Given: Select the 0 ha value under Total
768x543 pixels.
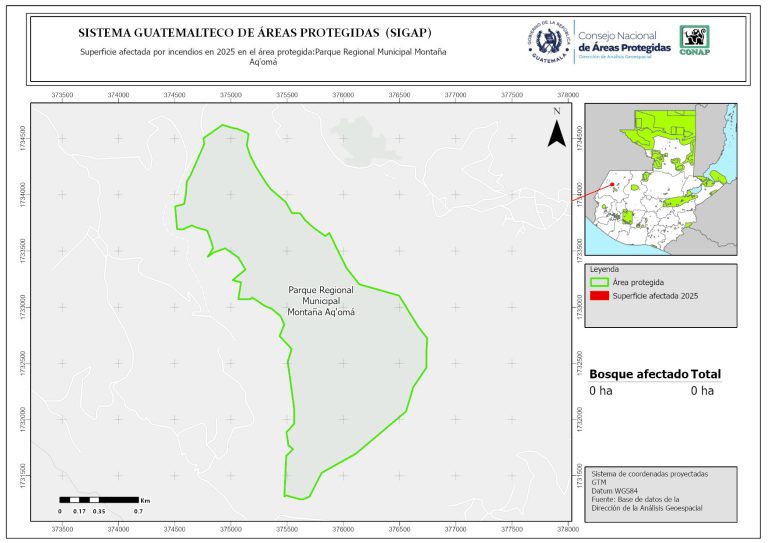Looking at the screenshot, I should (702, 391).
